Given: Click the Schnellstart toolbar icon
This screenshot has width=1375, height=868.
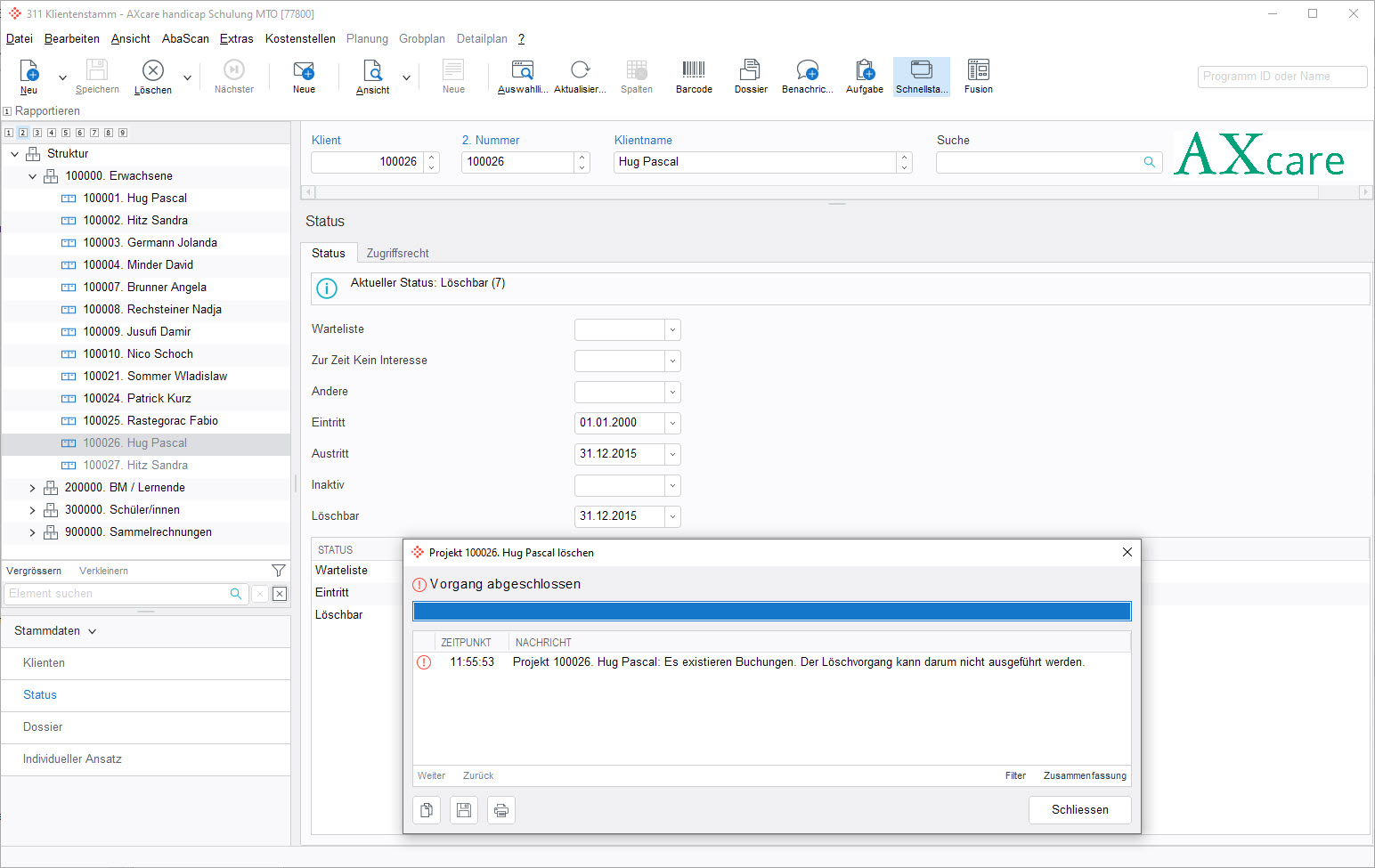Looking at the screenshot, I should coord(922,77).
